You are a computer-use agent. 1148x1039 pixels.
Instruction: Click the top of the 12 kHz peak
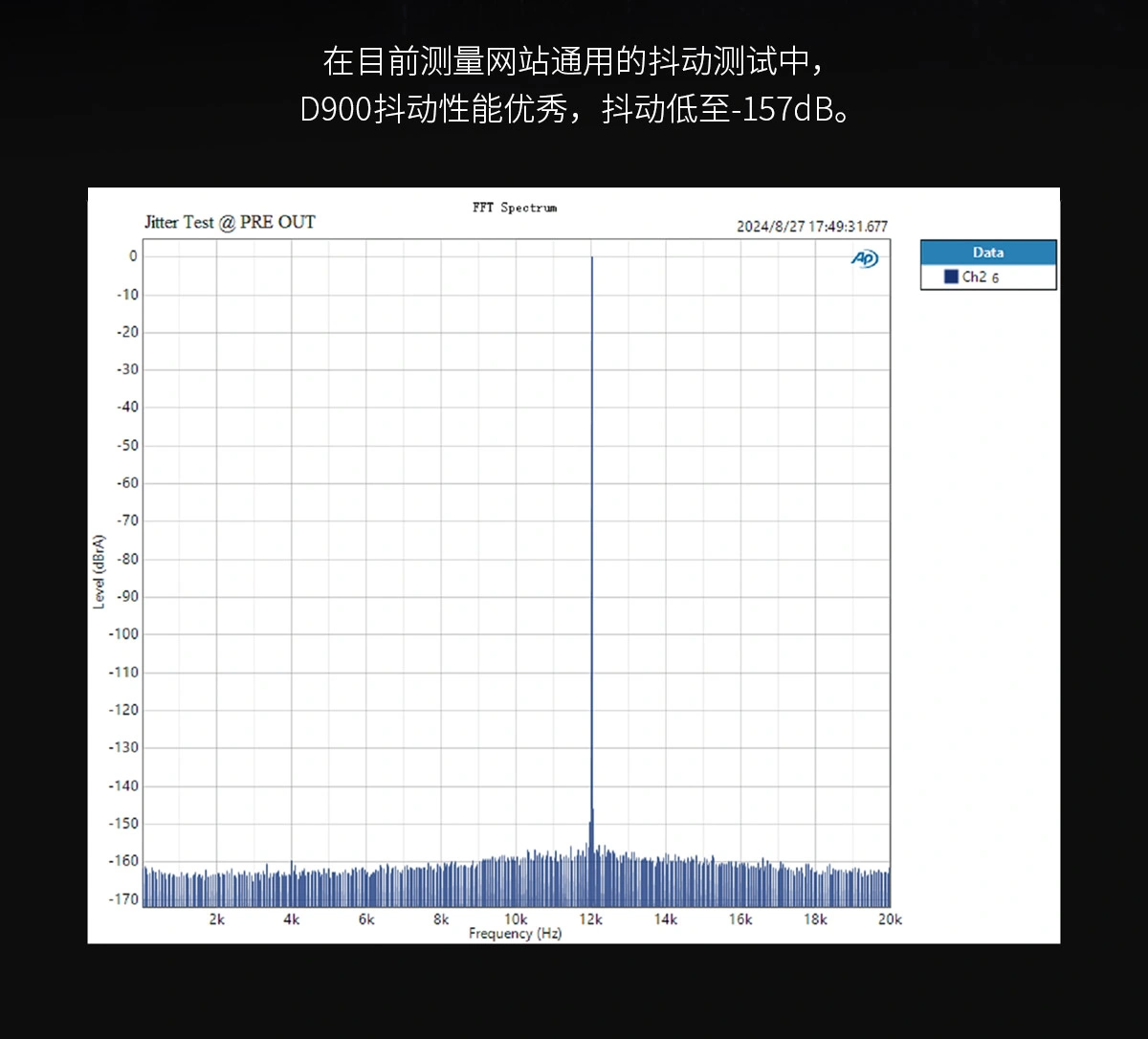(591, 258)
